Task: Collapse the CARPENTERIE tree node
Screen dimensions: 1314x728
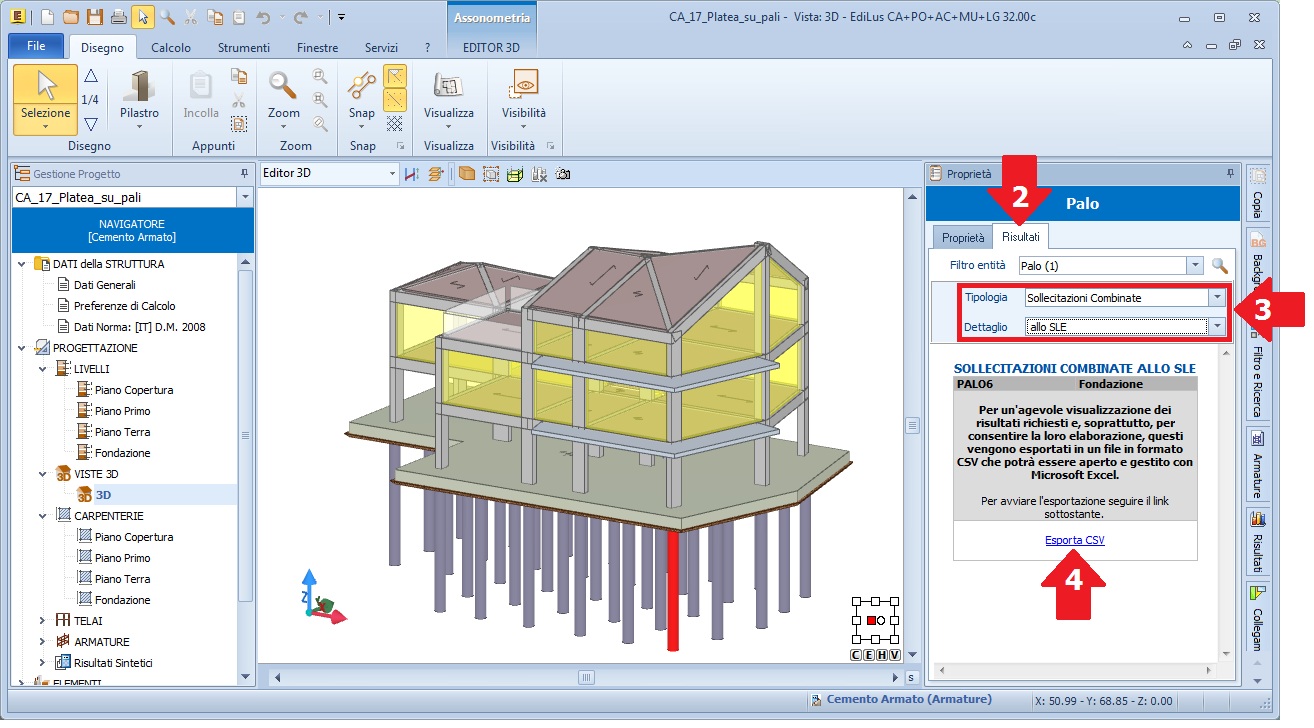Action: pos(43,516)
